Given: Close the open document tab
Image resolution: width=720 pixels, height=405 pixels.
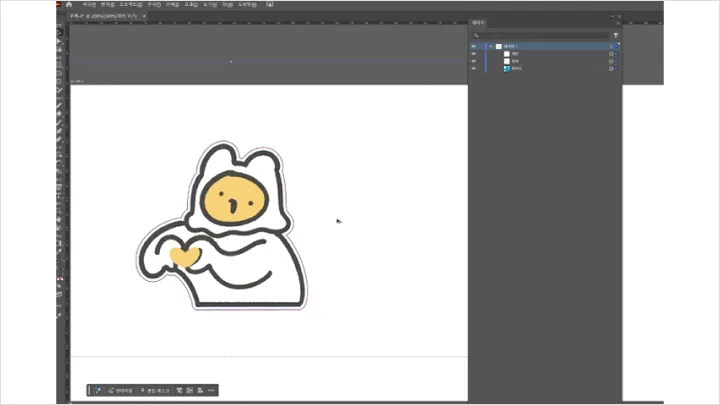Looking at the screenshot, I should coord(144,16).
